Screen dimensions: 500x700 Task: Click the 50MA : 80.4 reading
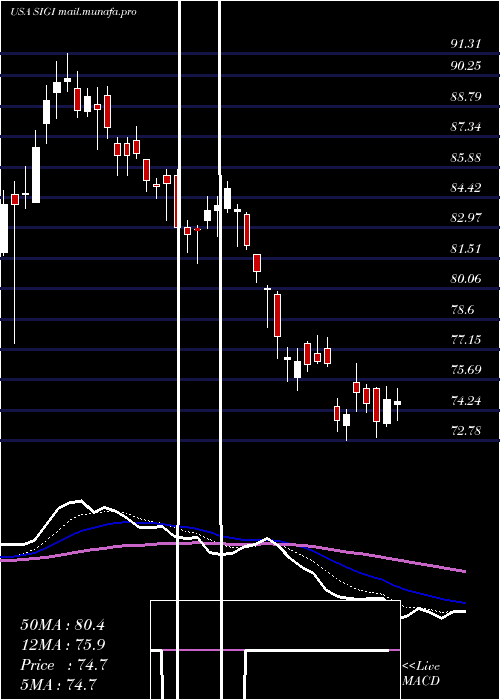point(62,625)
